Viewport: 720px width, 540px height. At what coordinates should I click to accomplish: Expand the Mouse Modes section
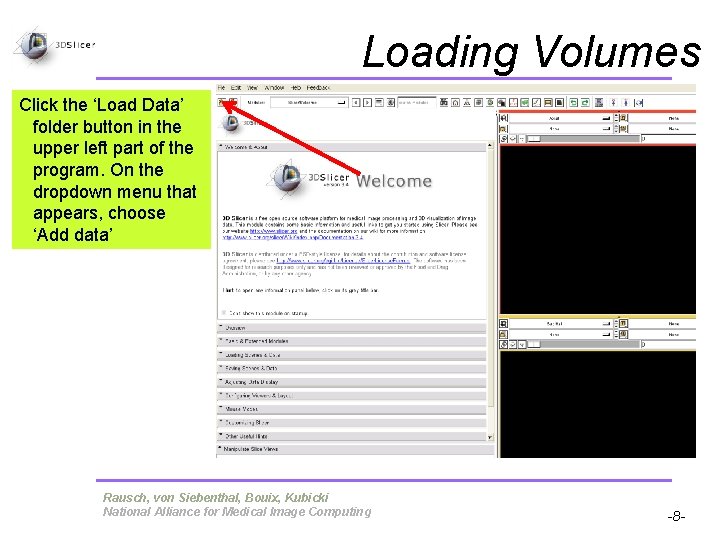tap(352, 409)
